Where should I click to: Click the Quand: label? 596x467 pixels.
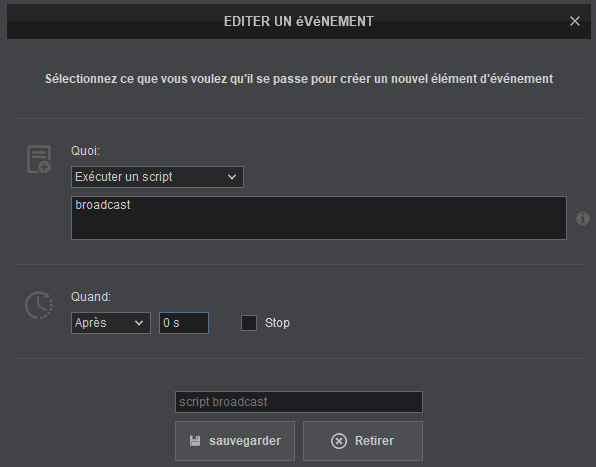91,297
